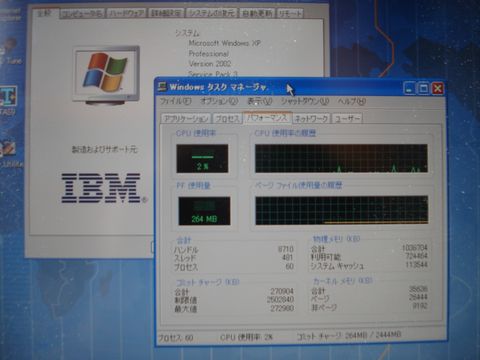
Task: Click the CPU usage history graph
Action: tap(341, 158)
